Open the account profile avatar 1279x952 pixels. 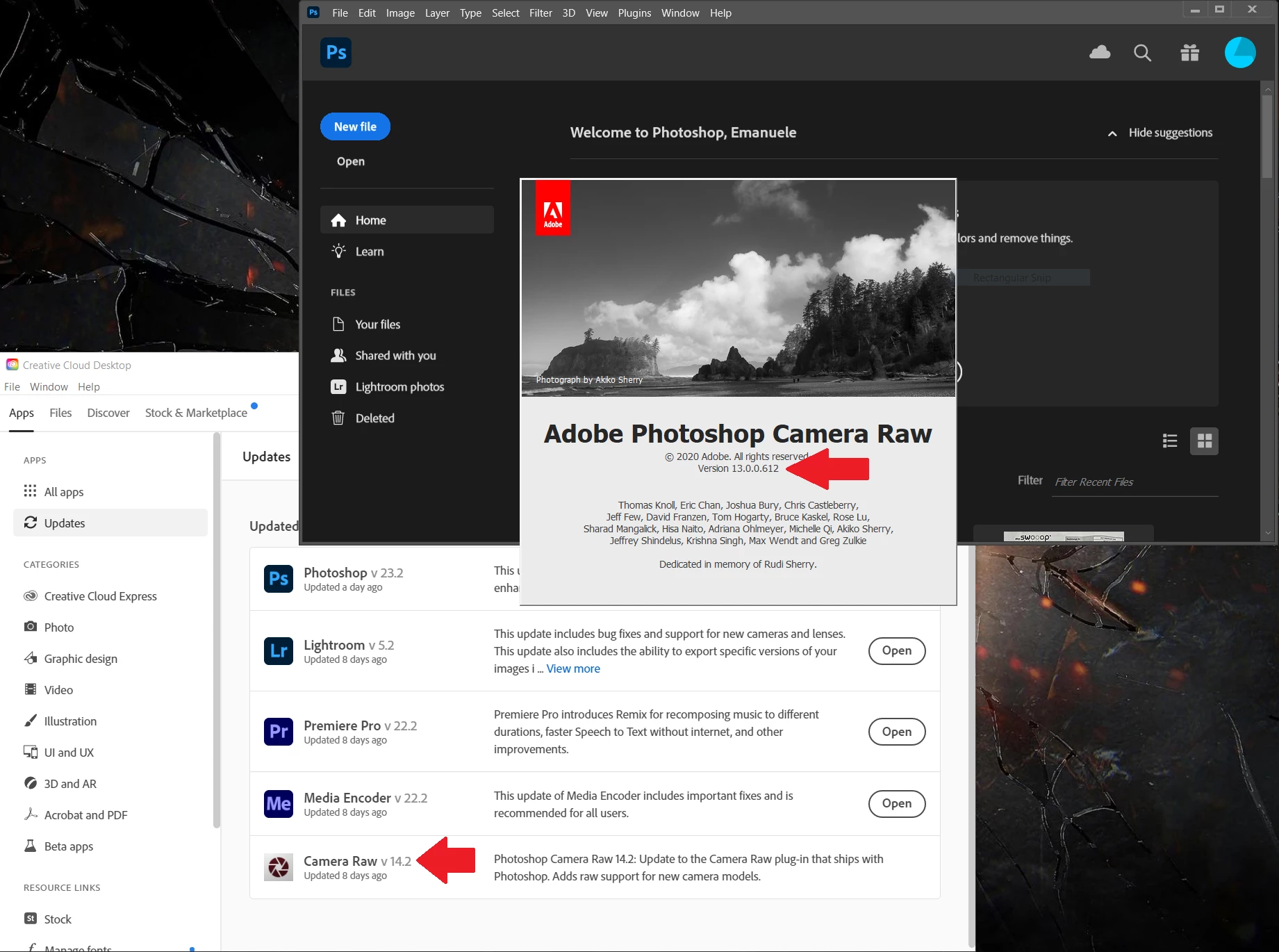tap(1240, 53)
